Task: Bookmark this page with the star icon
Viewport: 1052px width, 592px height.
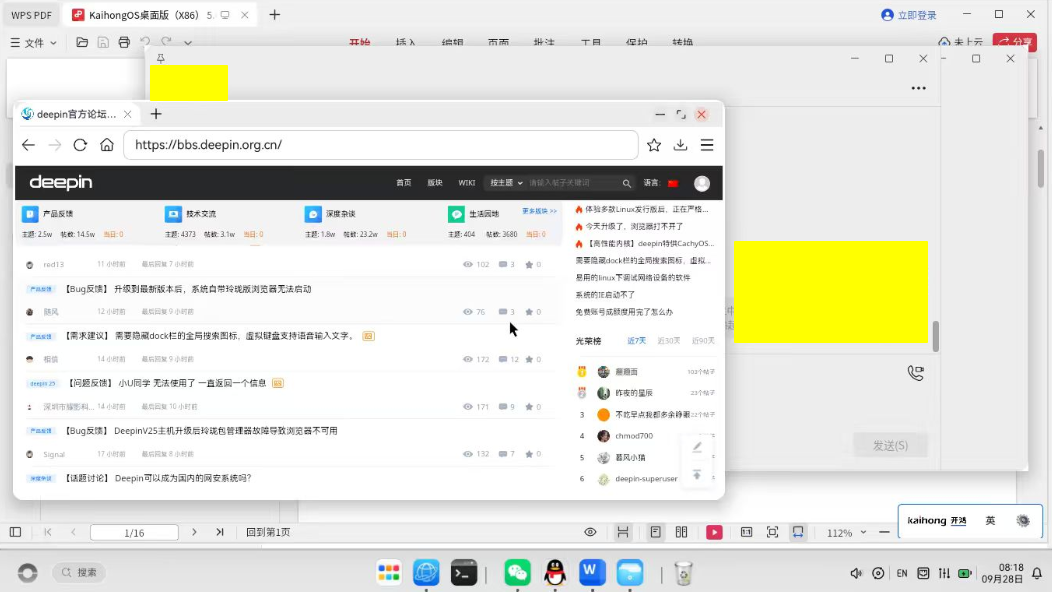Action: point(654,145)
